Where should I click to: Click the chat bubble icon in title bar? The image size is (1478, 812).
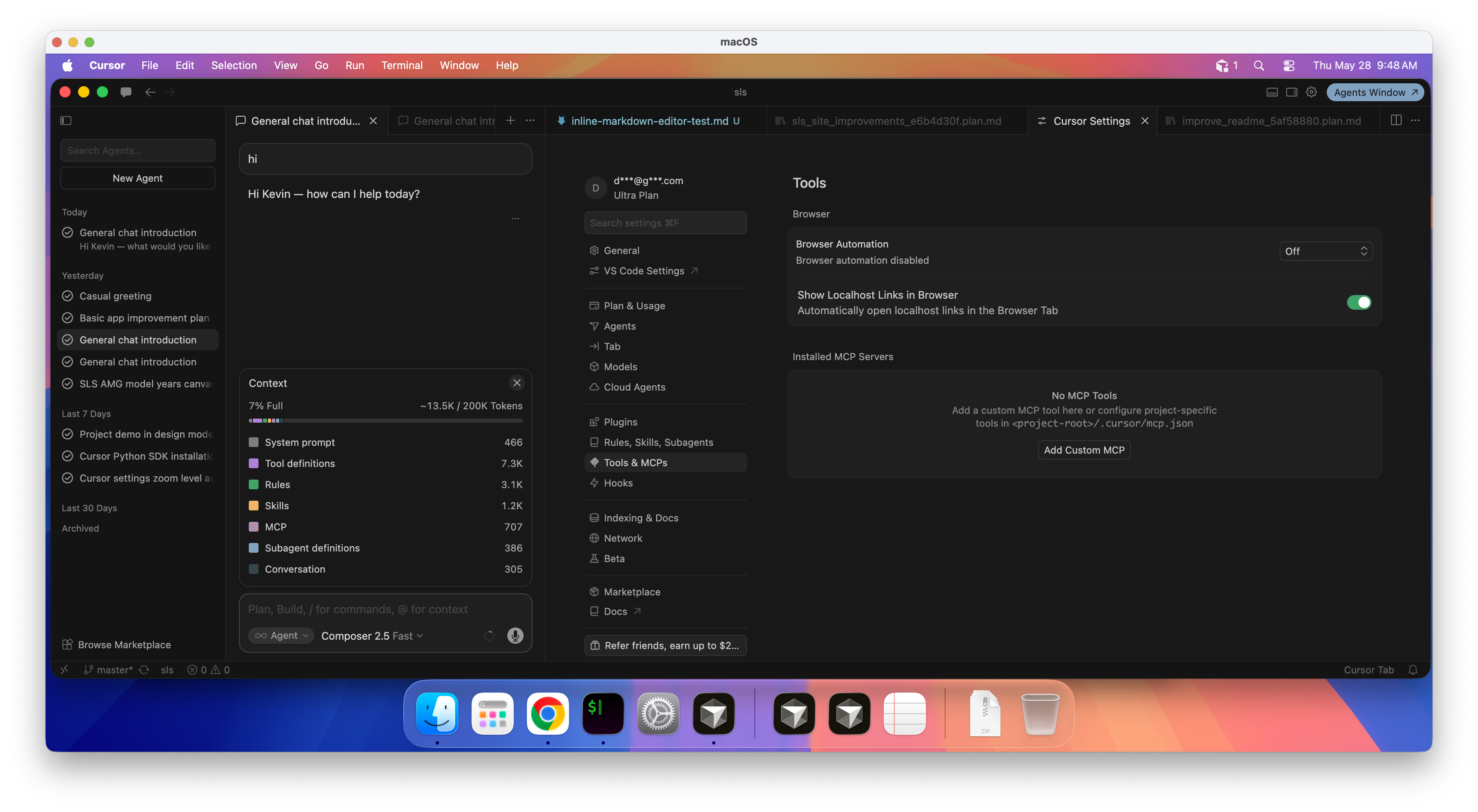126,92
